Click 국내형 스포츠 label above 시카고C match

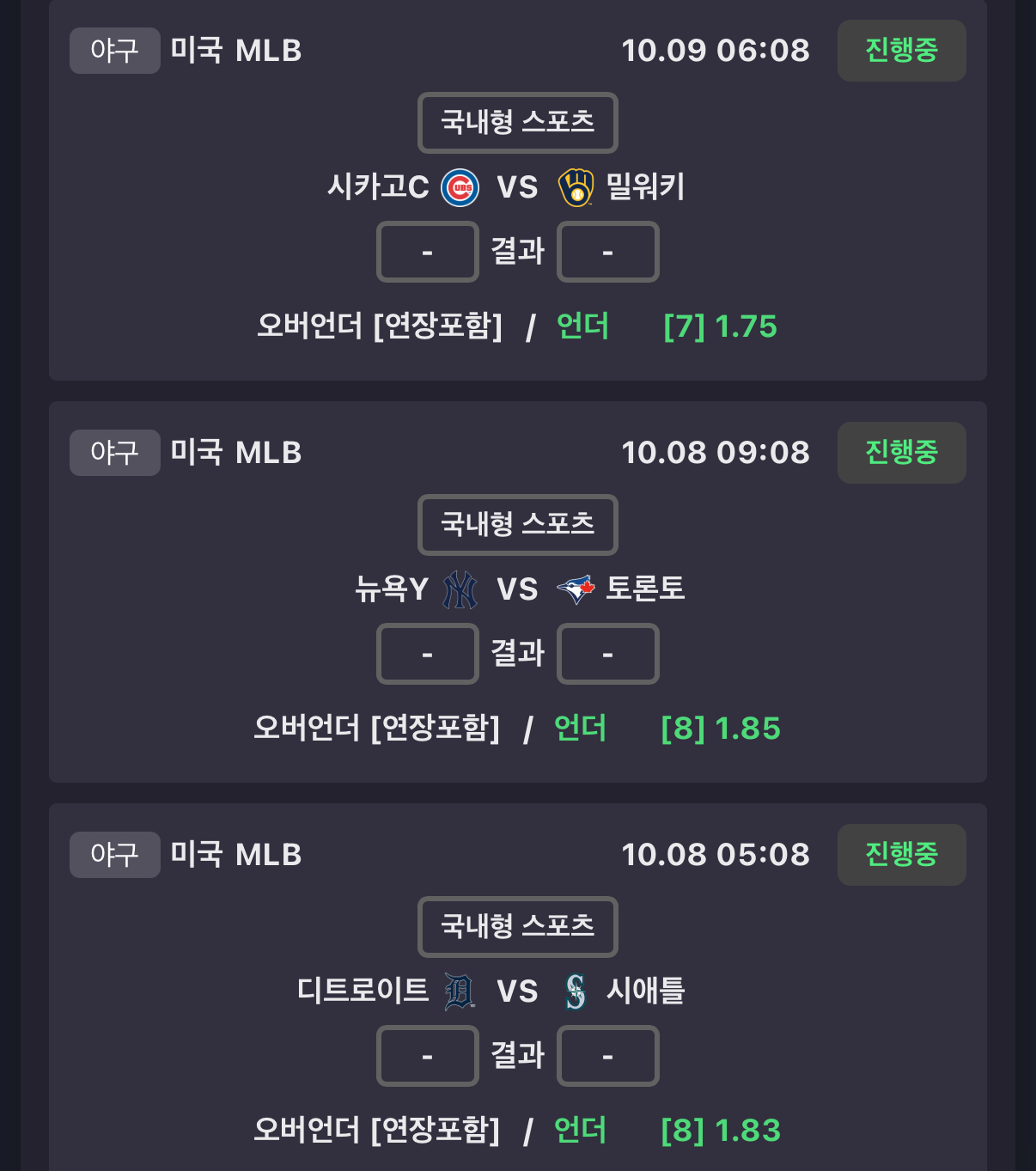coord(517,122)
